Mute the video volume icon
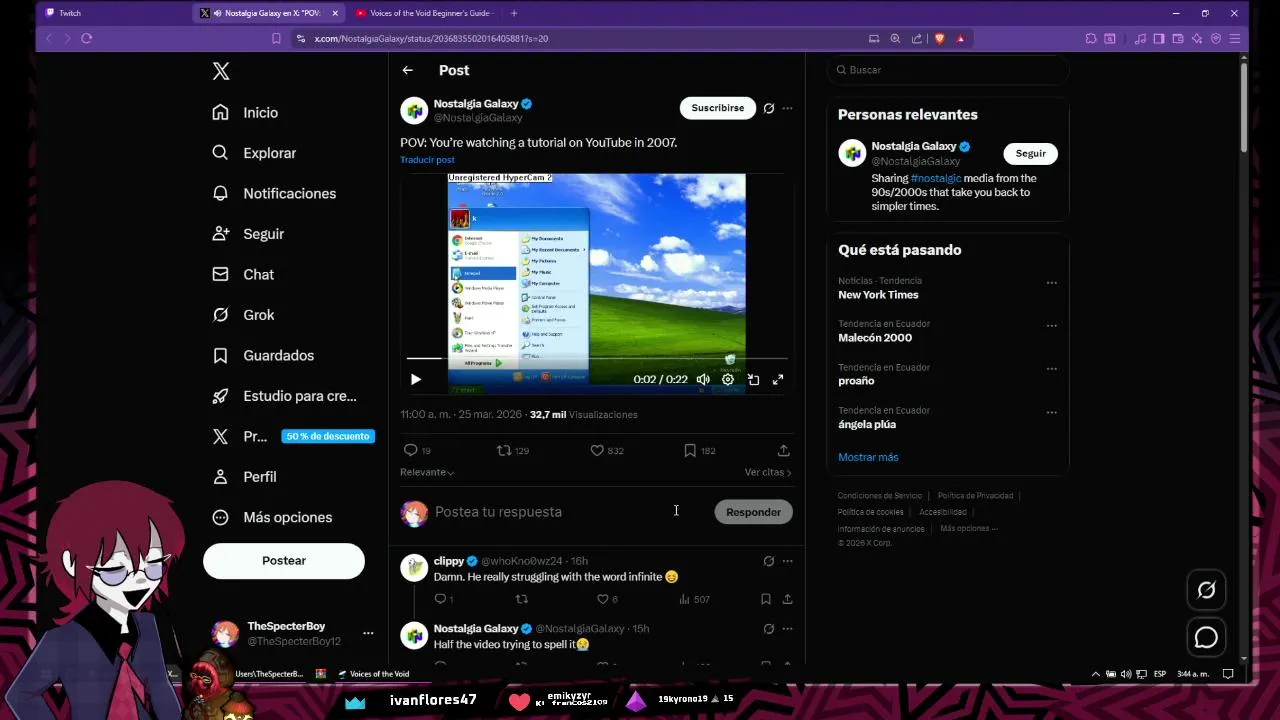This screenshot has width=1280, height=720. 703,379
